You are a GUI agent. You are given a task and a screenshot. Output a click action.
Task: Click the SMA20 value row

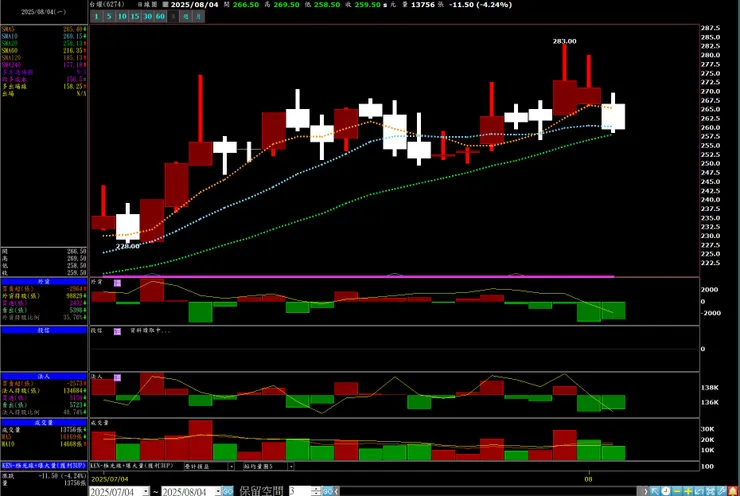(x=44, y=43)
